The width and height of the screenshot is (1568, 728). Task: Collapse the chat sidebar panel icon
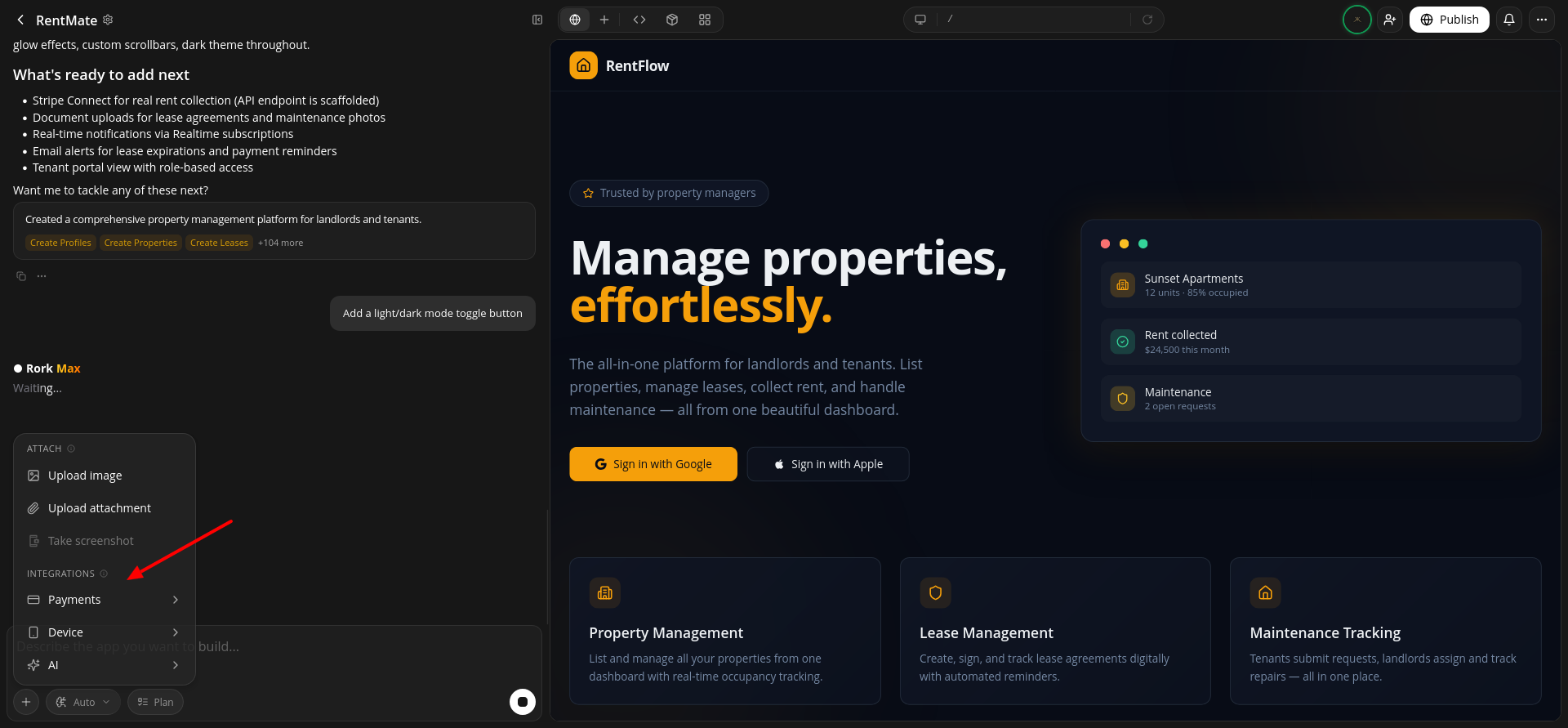(x=537, y=20)
